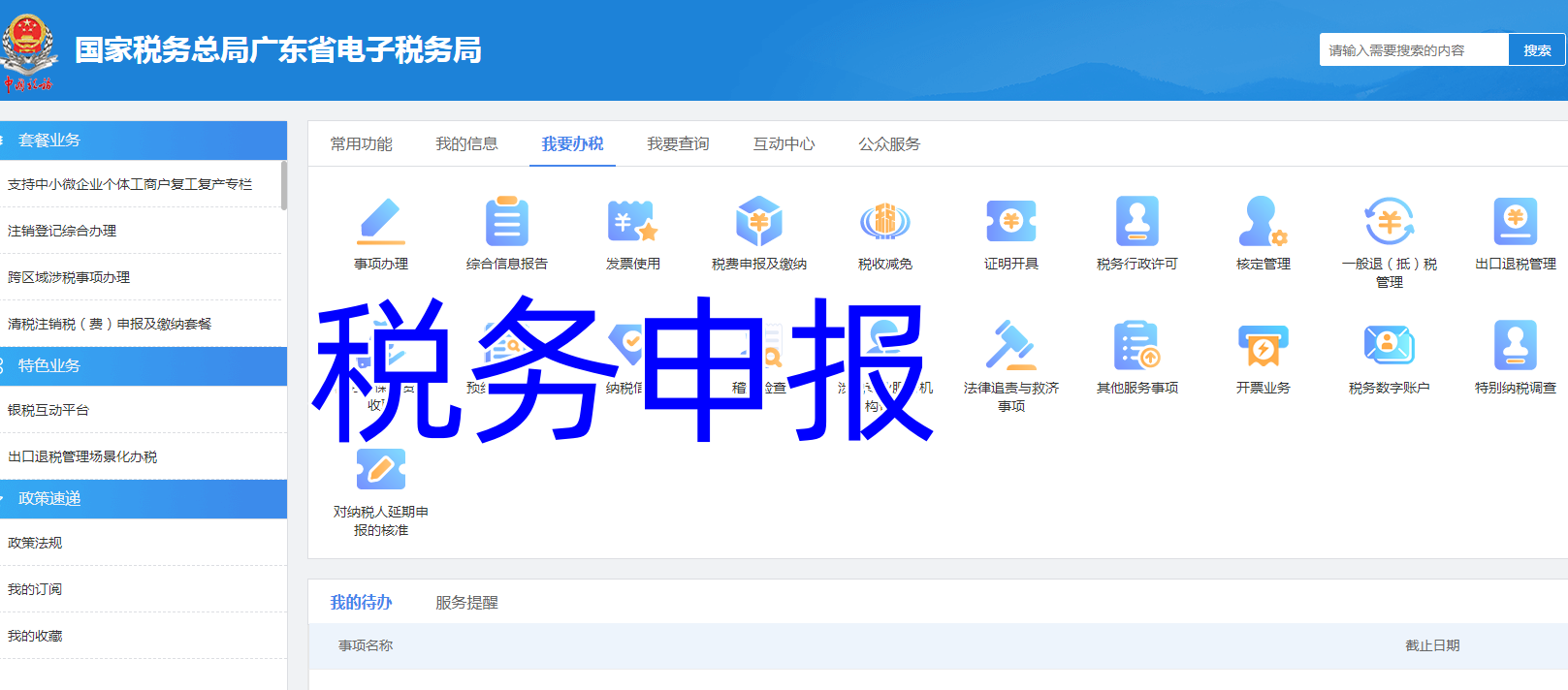
Task: Click the 国家税务总局广东省电子税务局 site title
Action: (x=278, y=50)
